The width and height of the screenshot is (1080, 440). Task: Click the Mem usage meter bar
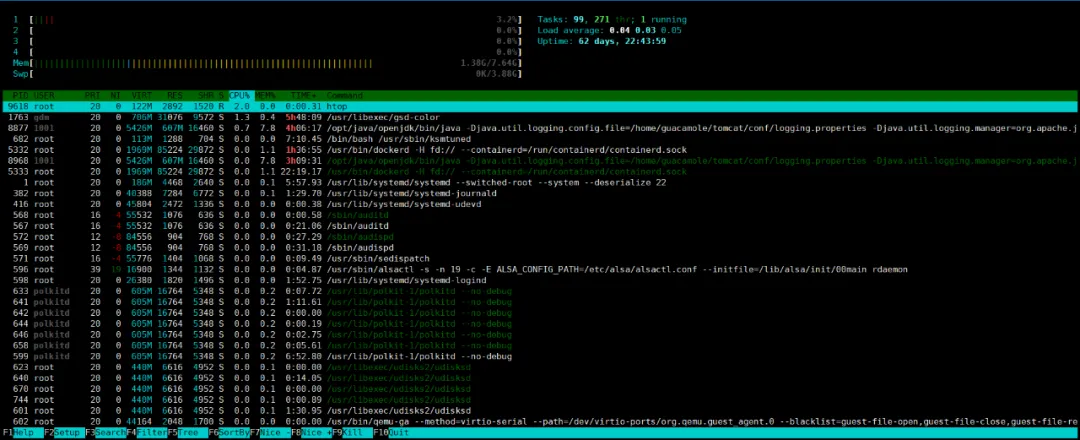pyautogui.click(x=266, y=63)
